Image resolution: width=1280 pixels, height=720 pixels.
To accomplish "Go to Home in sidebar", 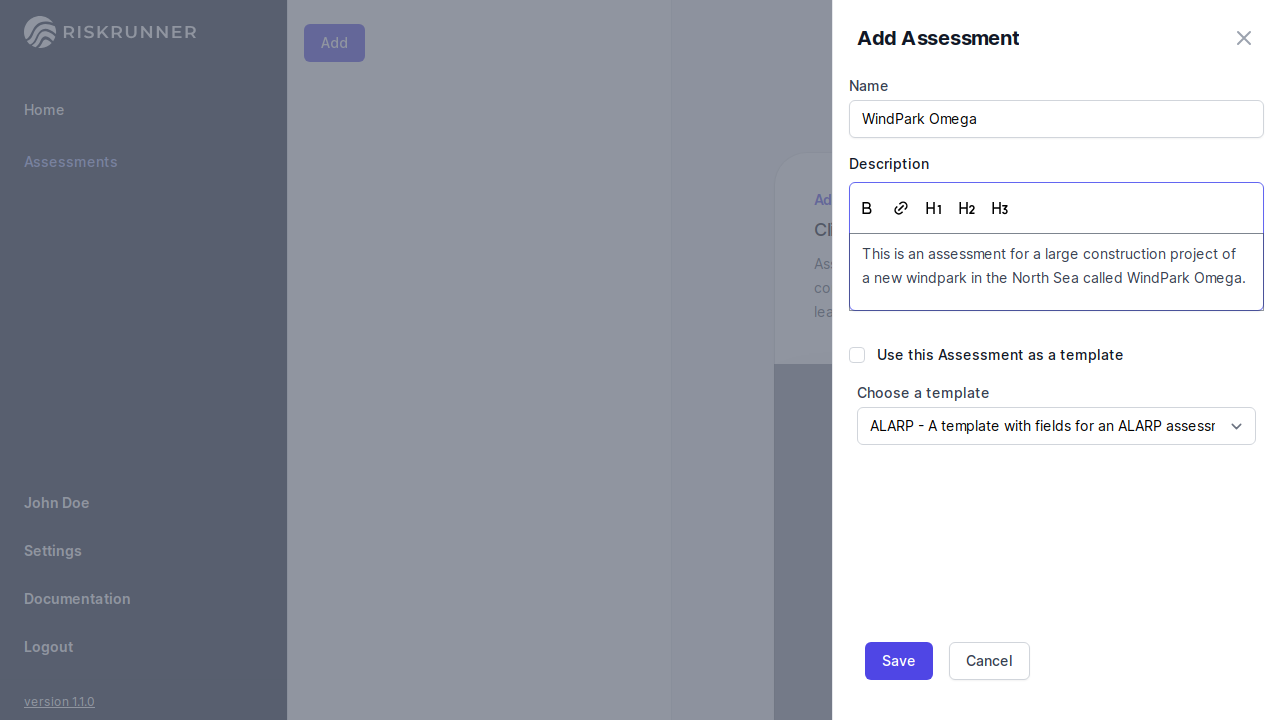I will point(44,110).
